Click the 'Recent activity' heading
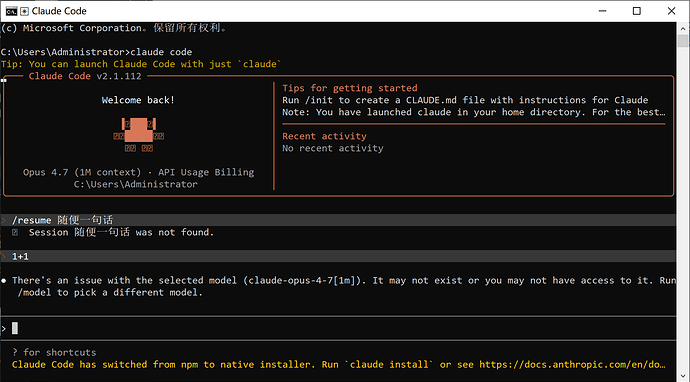 tap(324, 136)
